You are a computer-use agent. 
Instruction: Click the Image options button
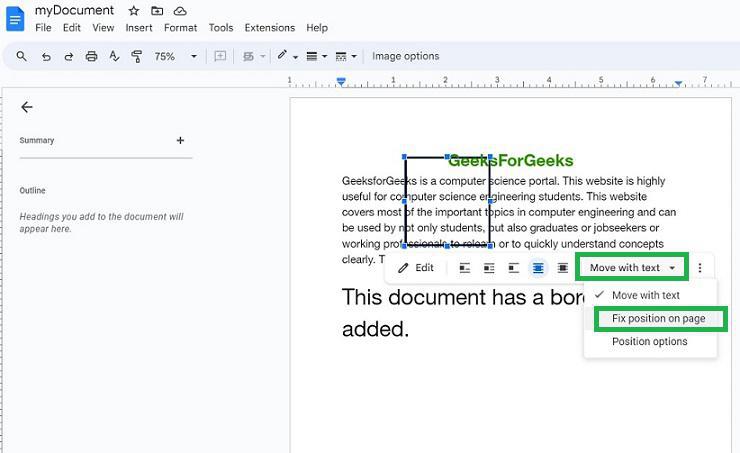tap(405, 56)
